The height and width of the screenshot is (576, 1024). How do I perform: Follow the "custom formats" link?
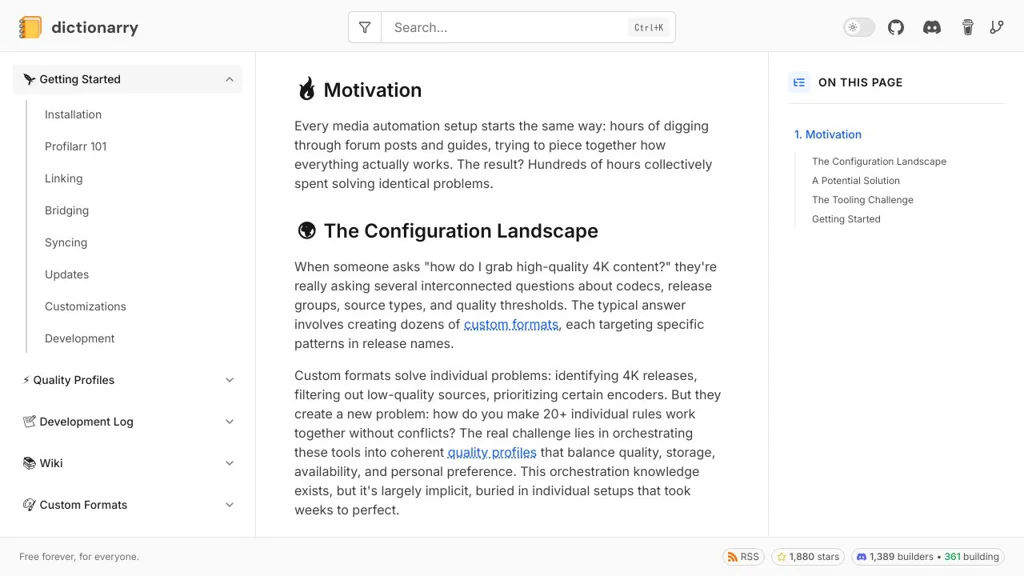[511, 325]
